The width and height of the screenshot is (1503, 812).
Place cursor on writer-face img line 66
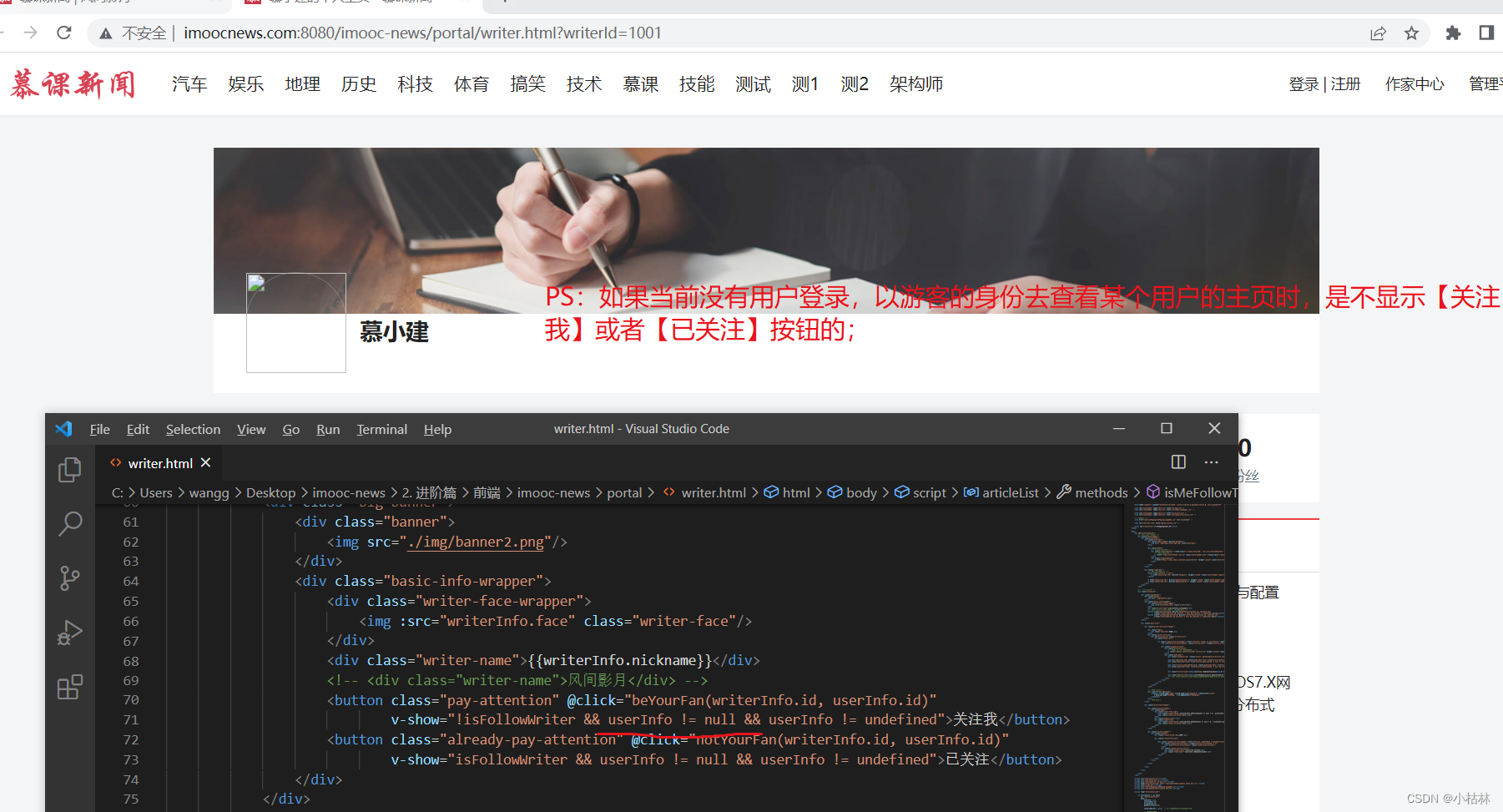pos(556,621)
